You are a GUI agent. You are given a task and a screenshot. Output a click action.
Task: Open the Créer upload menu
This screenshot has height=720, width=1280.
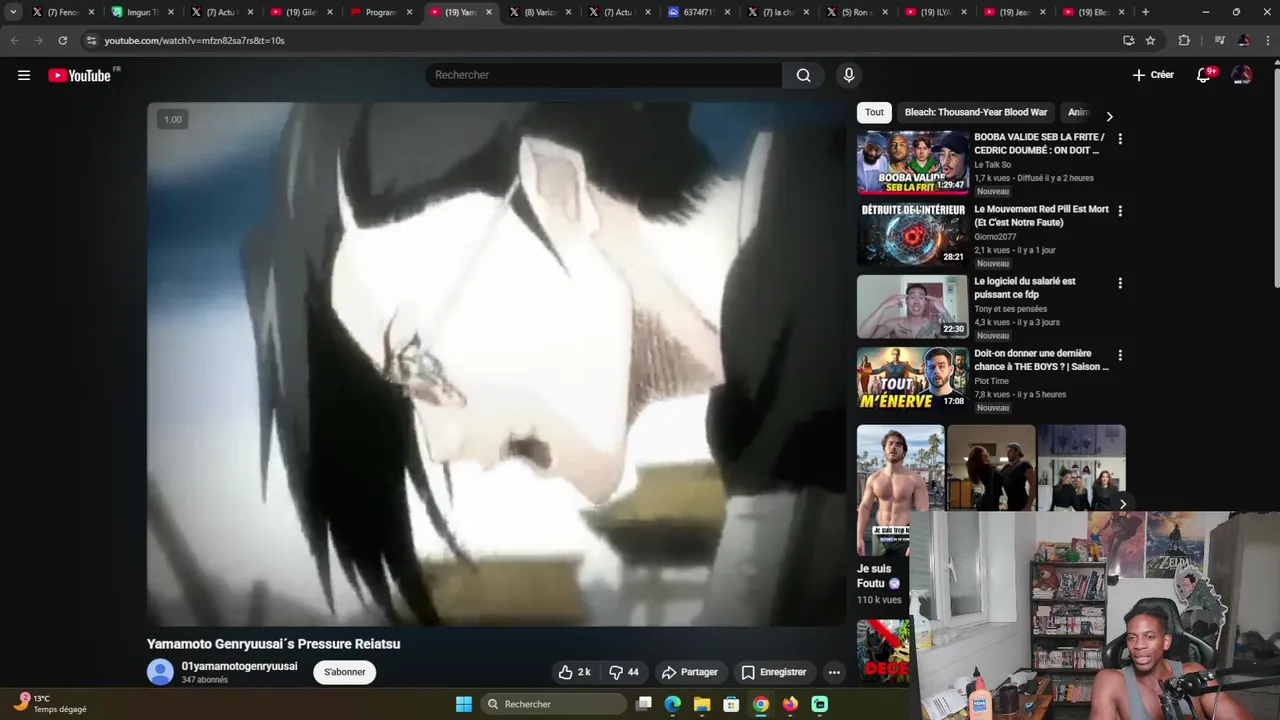pos(1153,75)
